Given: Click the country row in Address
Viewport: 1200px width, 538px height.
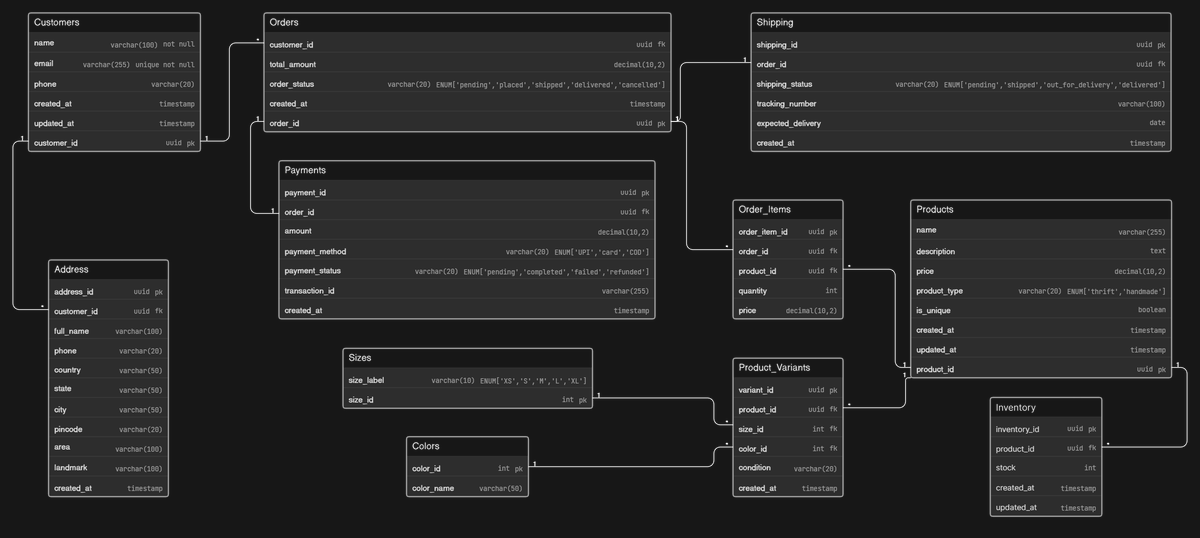Looking at the screenshot, I should click(109, 370).
